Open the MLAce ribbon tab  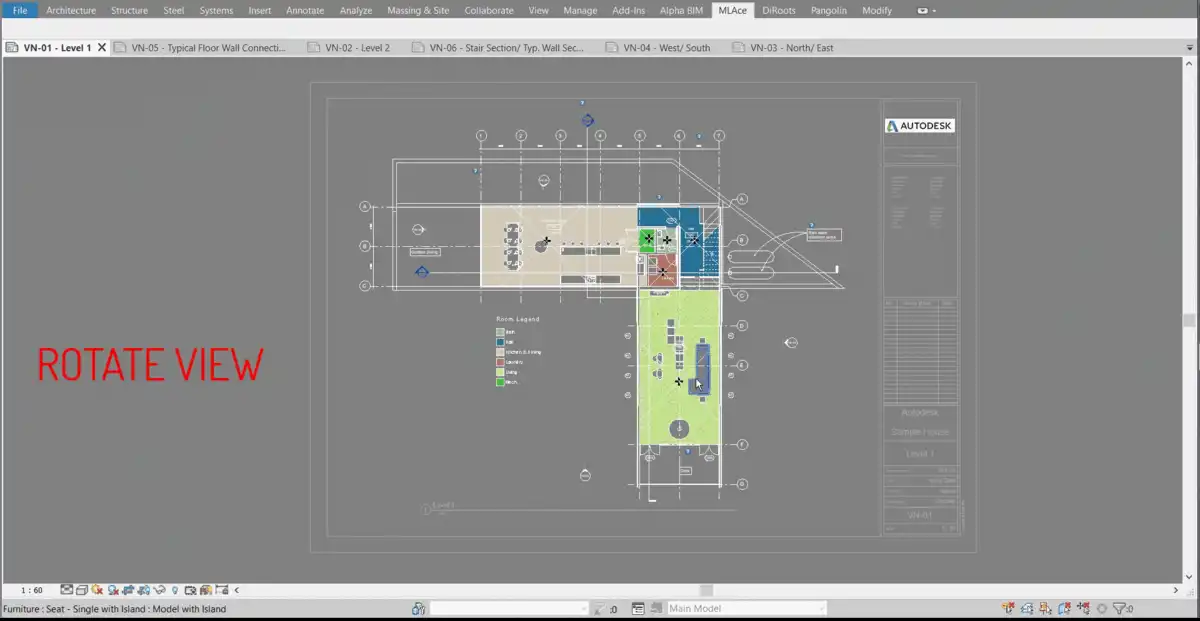(x=732, y=10)
